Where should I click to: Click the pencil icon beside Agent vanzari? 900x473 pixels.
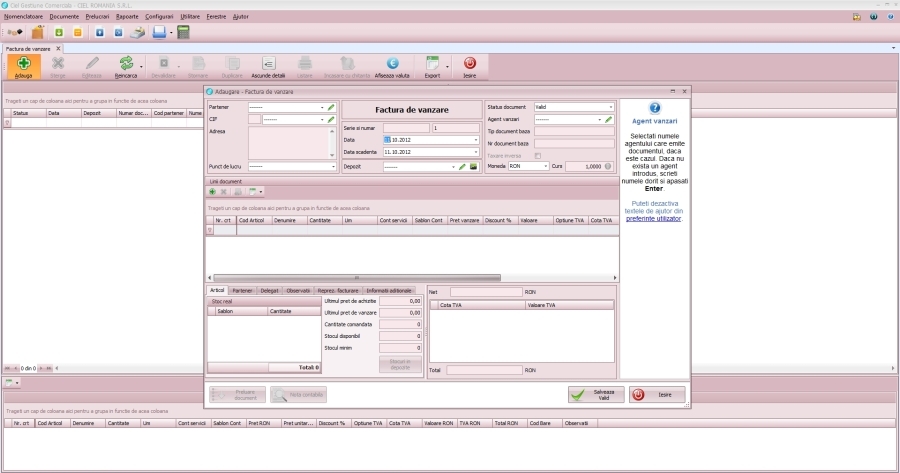(x=608, y=119)
